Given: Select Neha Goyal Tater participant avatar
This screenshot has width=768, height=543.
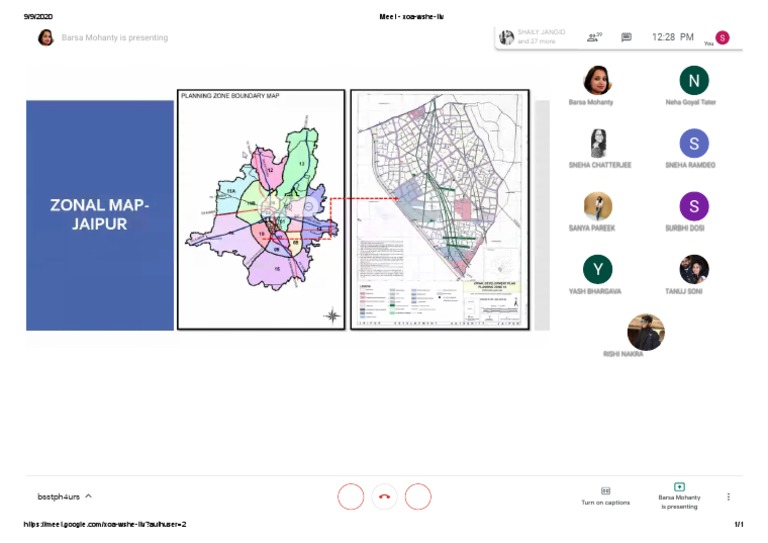Looking at the screenshot, I should 694,80.
